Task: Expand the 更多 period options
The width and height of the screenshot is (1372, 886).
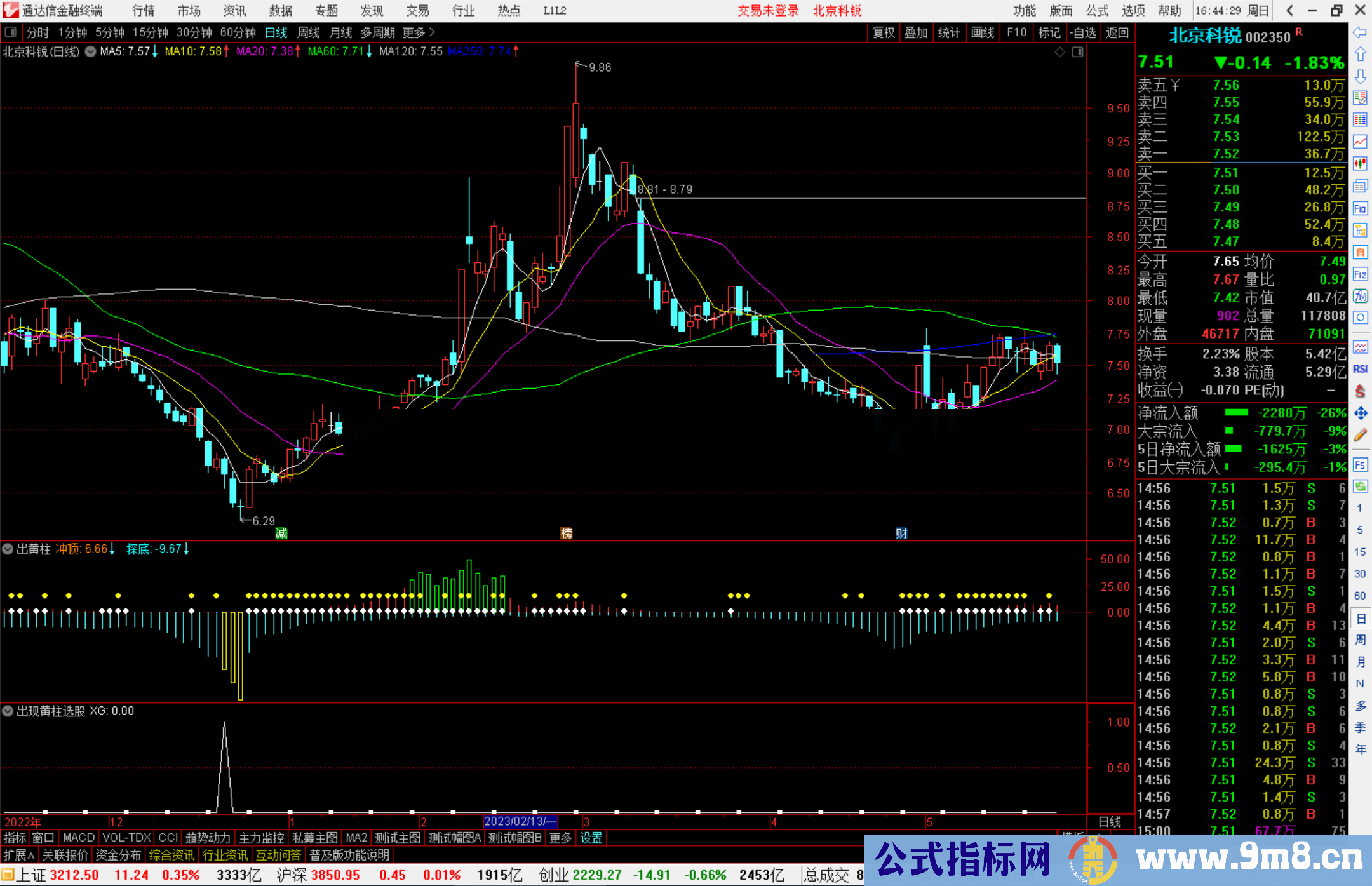Action: click(x=419, y=32)
